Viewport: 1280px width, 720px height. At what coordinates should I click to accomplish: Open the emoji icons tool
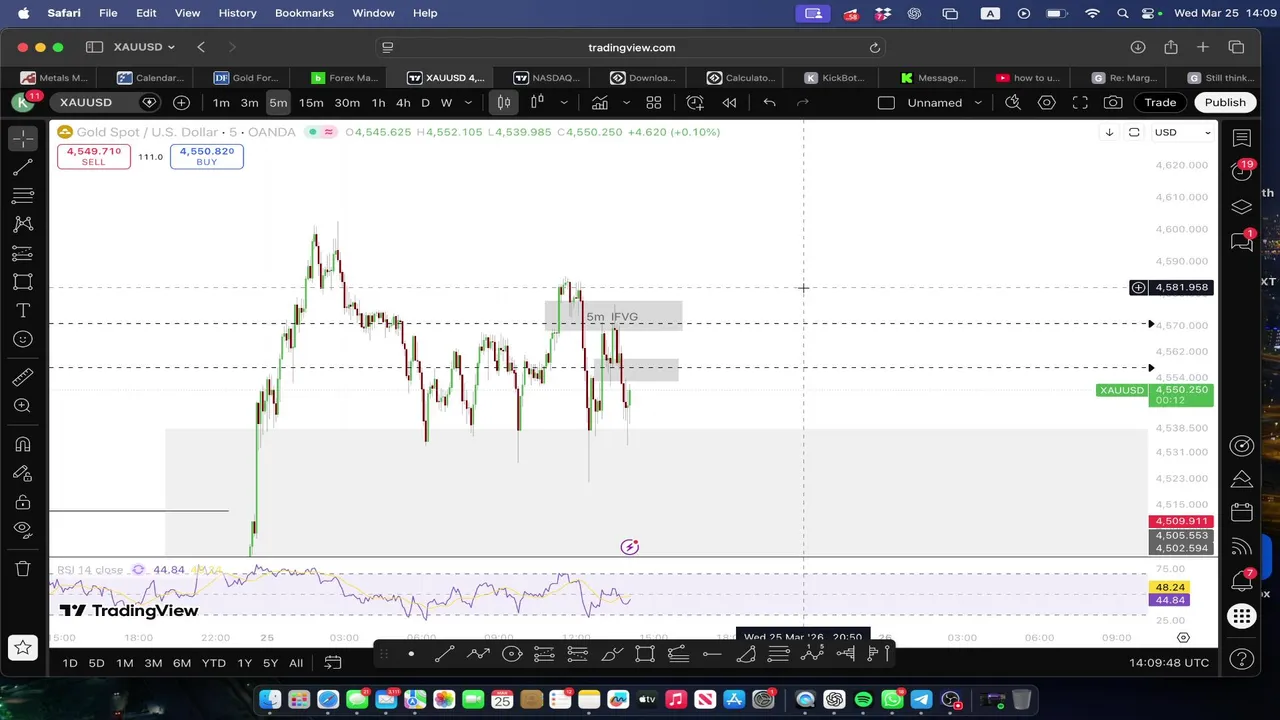tap(23, 340)
